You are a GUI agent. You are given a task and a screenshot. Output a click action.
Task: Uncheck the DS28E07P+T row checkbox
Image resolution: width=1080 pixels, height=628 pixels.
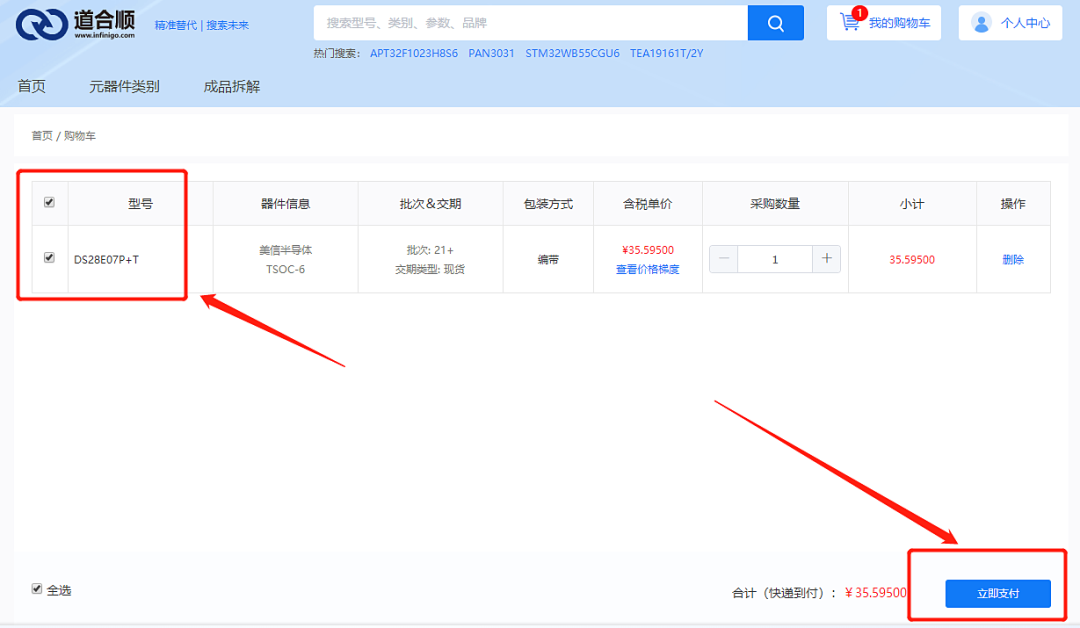tap(47, 257)
